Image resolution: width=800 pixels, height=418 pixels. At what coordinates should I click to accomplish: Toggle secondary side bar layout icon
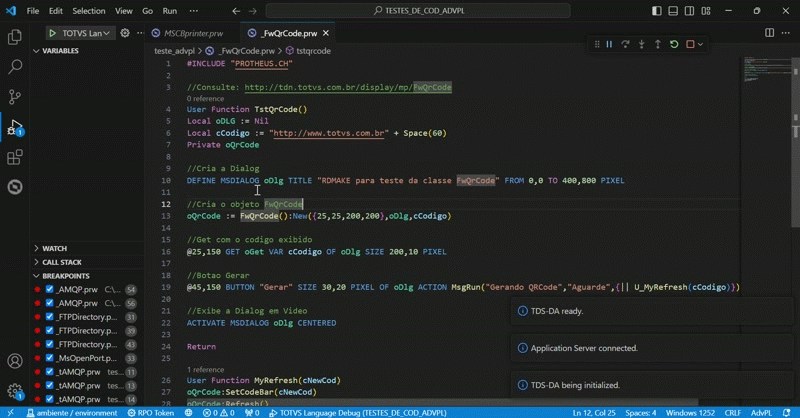pyautogui.click(x=689, y=11)
